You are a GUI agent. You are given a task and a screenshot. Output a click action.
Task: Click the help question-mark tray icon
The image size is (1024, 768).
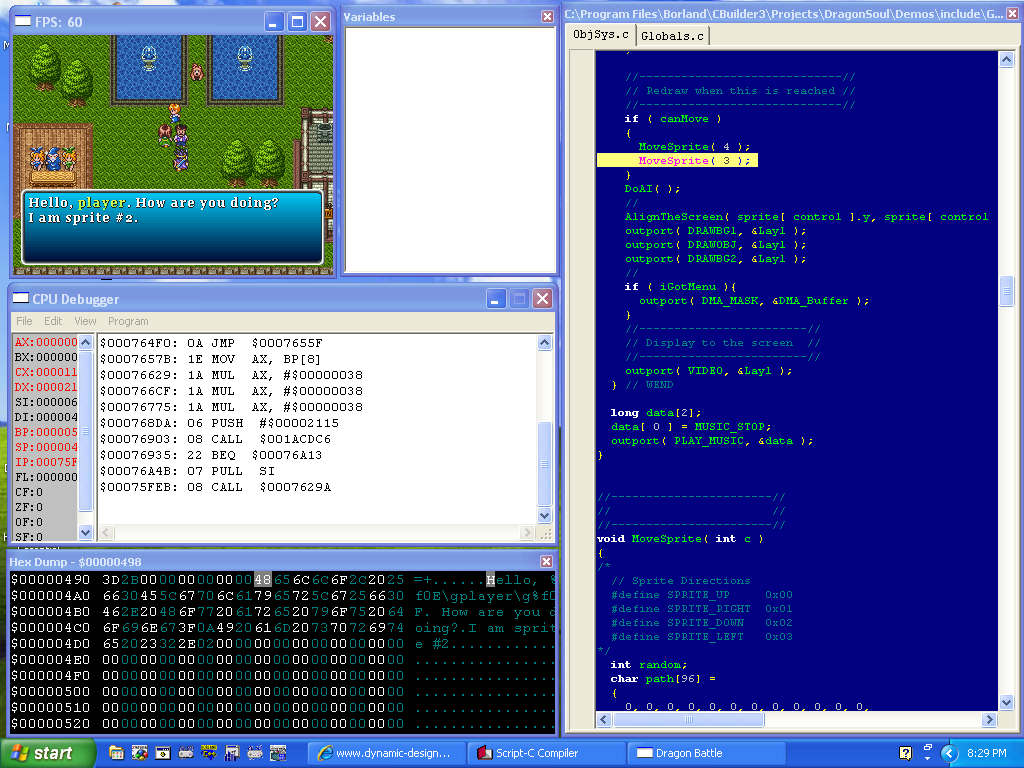[906, 753]
